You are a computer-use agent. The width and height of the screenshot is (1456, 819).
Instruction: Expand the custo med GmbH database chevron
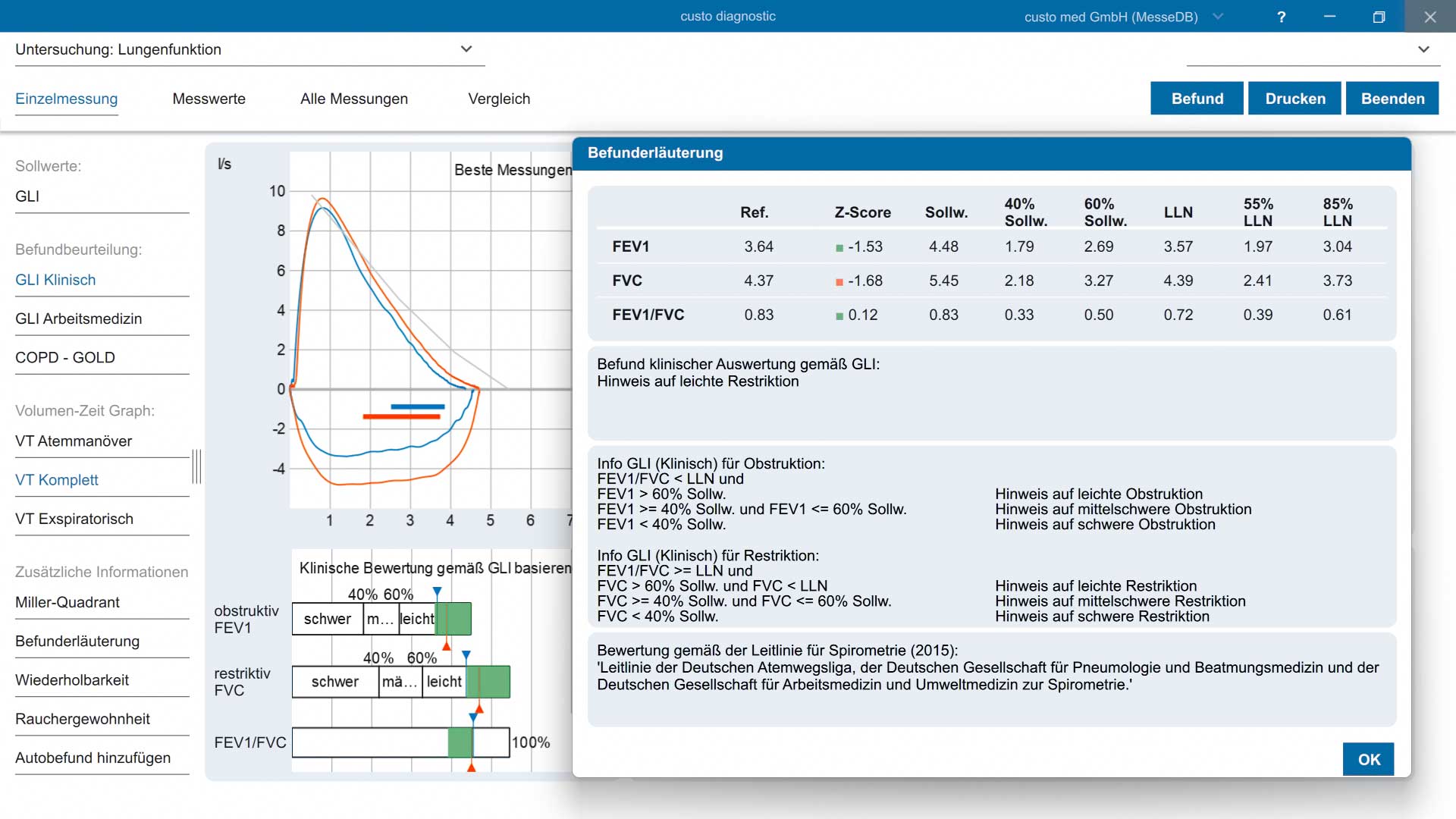pos(1218,16)
